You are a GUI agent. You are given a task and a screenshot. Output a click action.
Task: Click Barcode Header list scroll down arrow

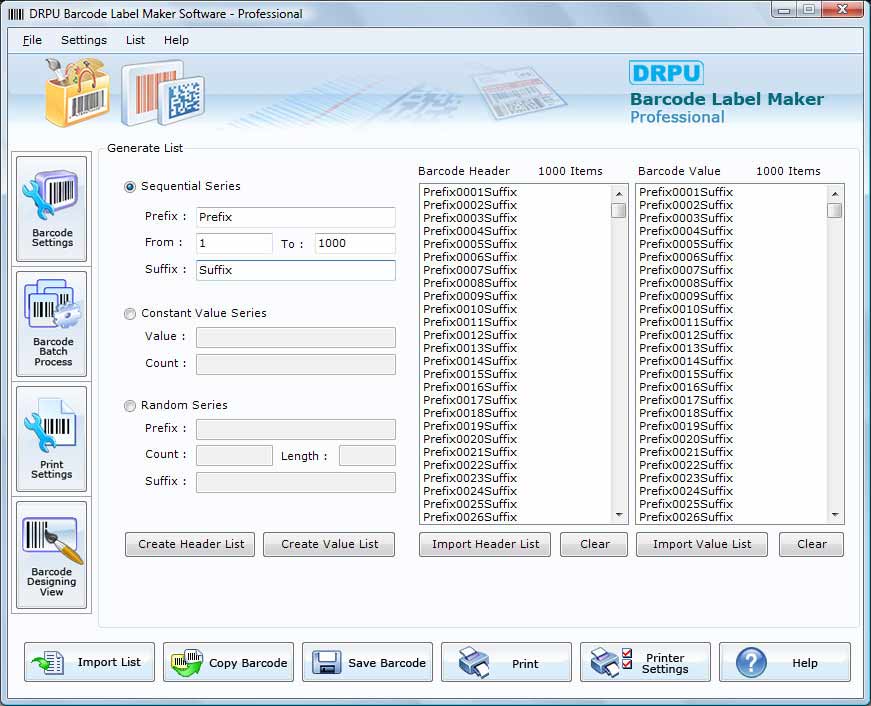coord(619,515)
